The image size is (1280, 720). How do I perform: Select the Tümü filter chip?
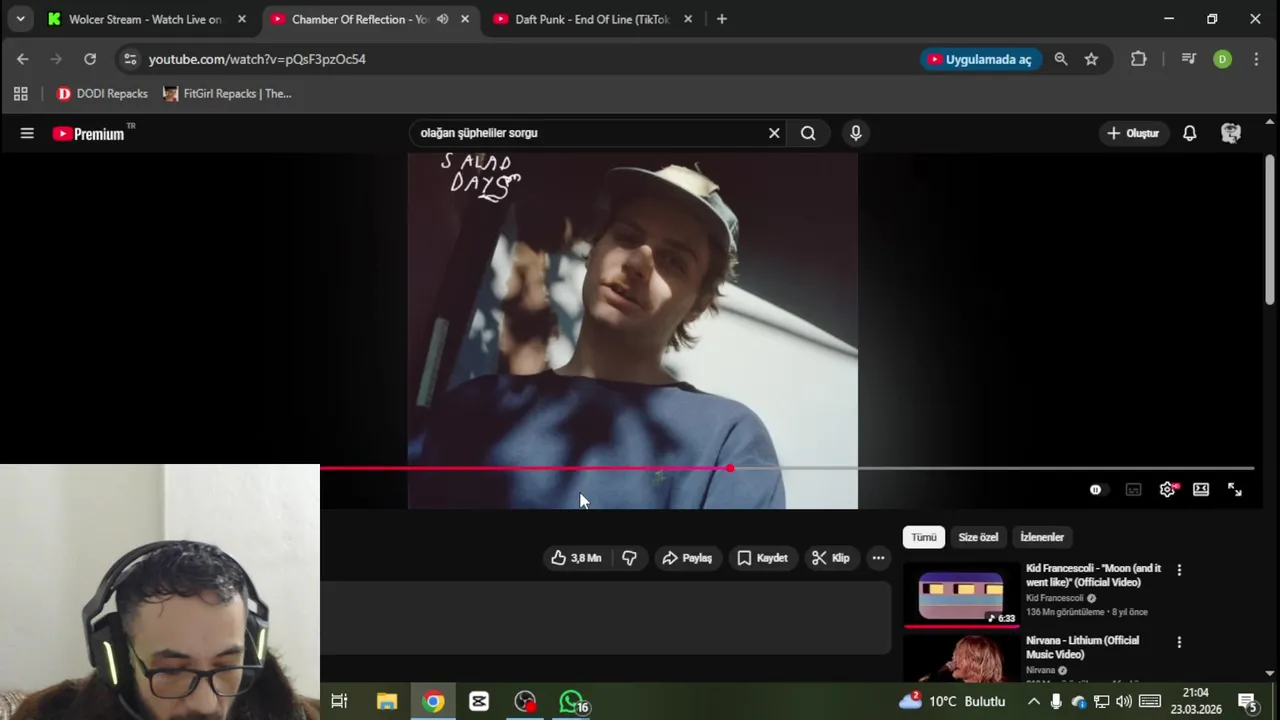click(923, 537)
